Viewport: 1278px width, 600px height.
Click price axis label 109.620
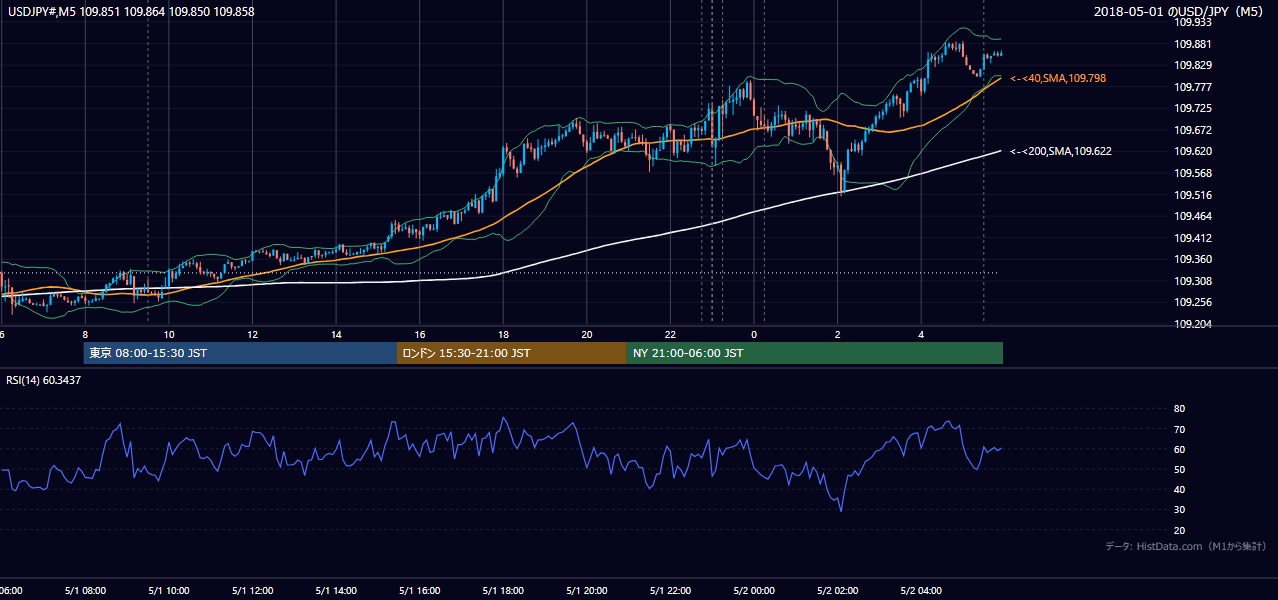pos(1193,152)
